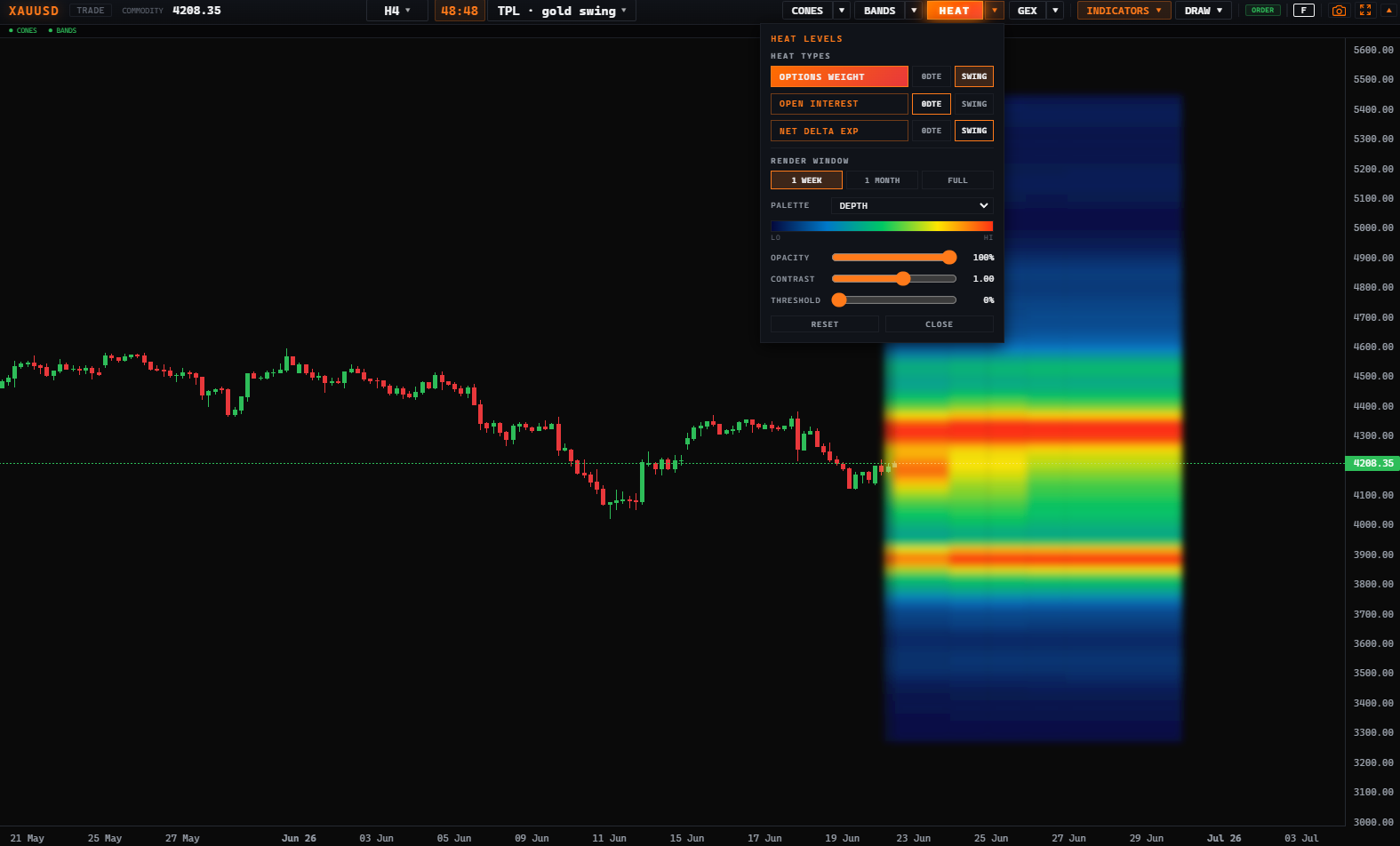Image resolution: width=1400 pixels, height=846 pixels.
Task: Click the 1.00 contrast value
Action: [983, 279]
